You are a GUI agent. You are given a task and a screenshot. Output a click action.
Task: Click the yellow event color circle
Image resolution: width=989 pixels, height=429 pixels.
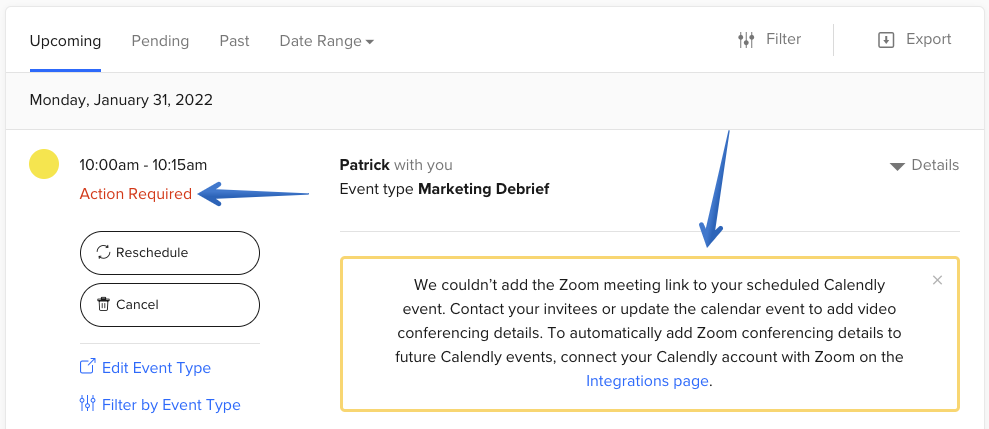(x=44, y=164)
